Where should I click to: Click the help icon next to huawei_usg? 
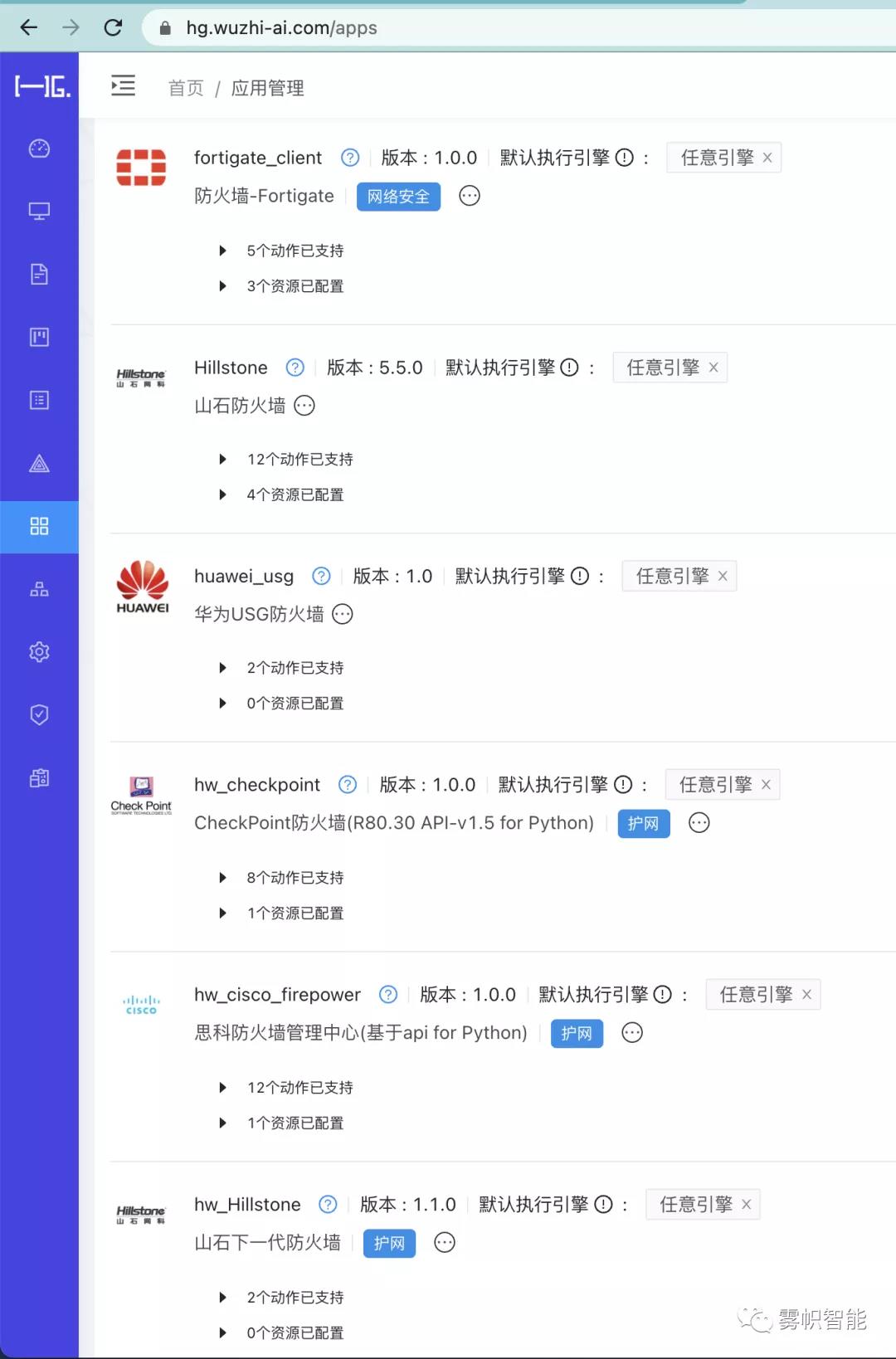click(x=321, y=576)
